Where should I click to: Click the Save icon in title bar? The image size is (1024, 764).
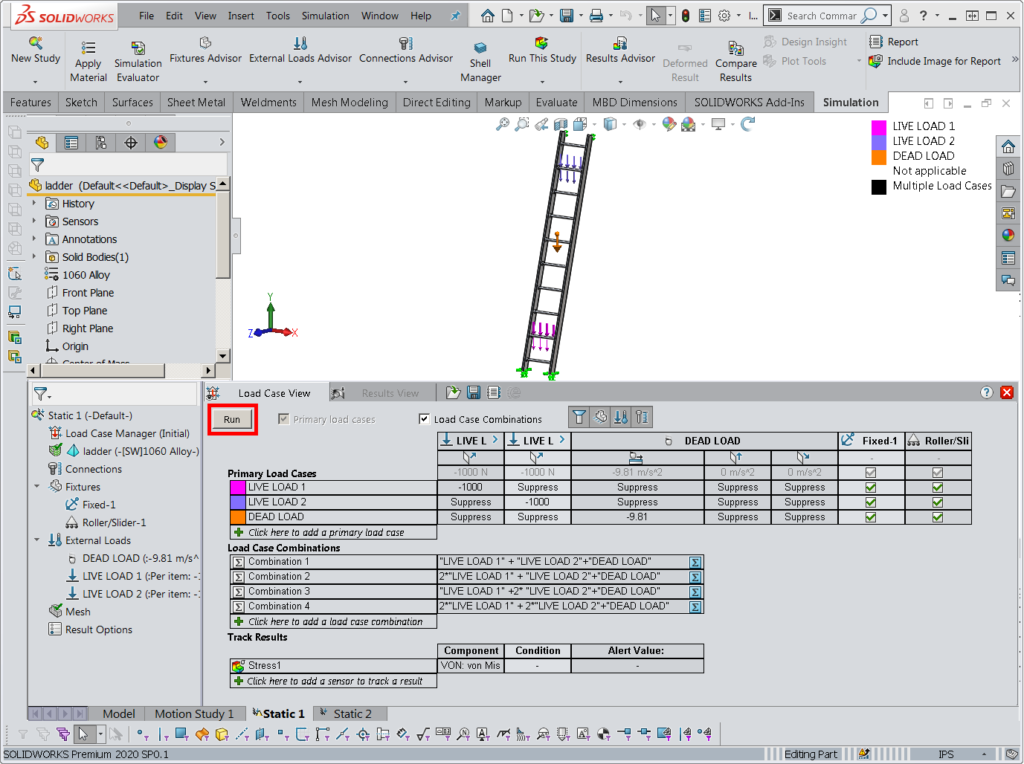coord(566,16)
